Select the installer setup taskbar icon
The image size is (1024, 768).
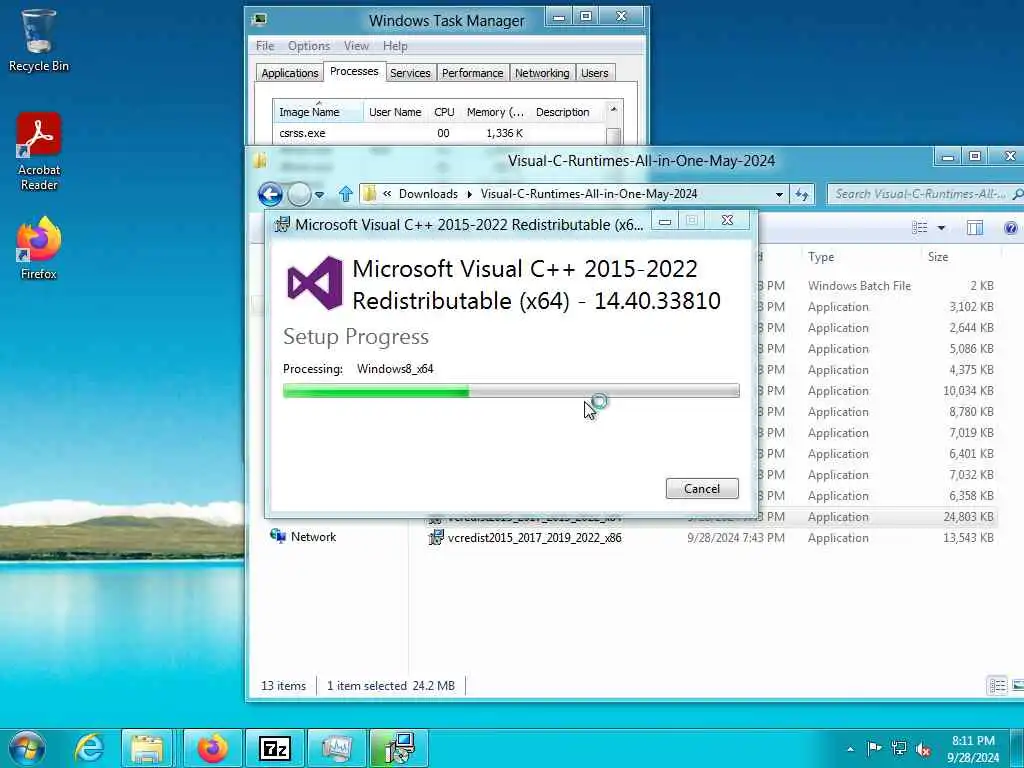coord(398,748)
